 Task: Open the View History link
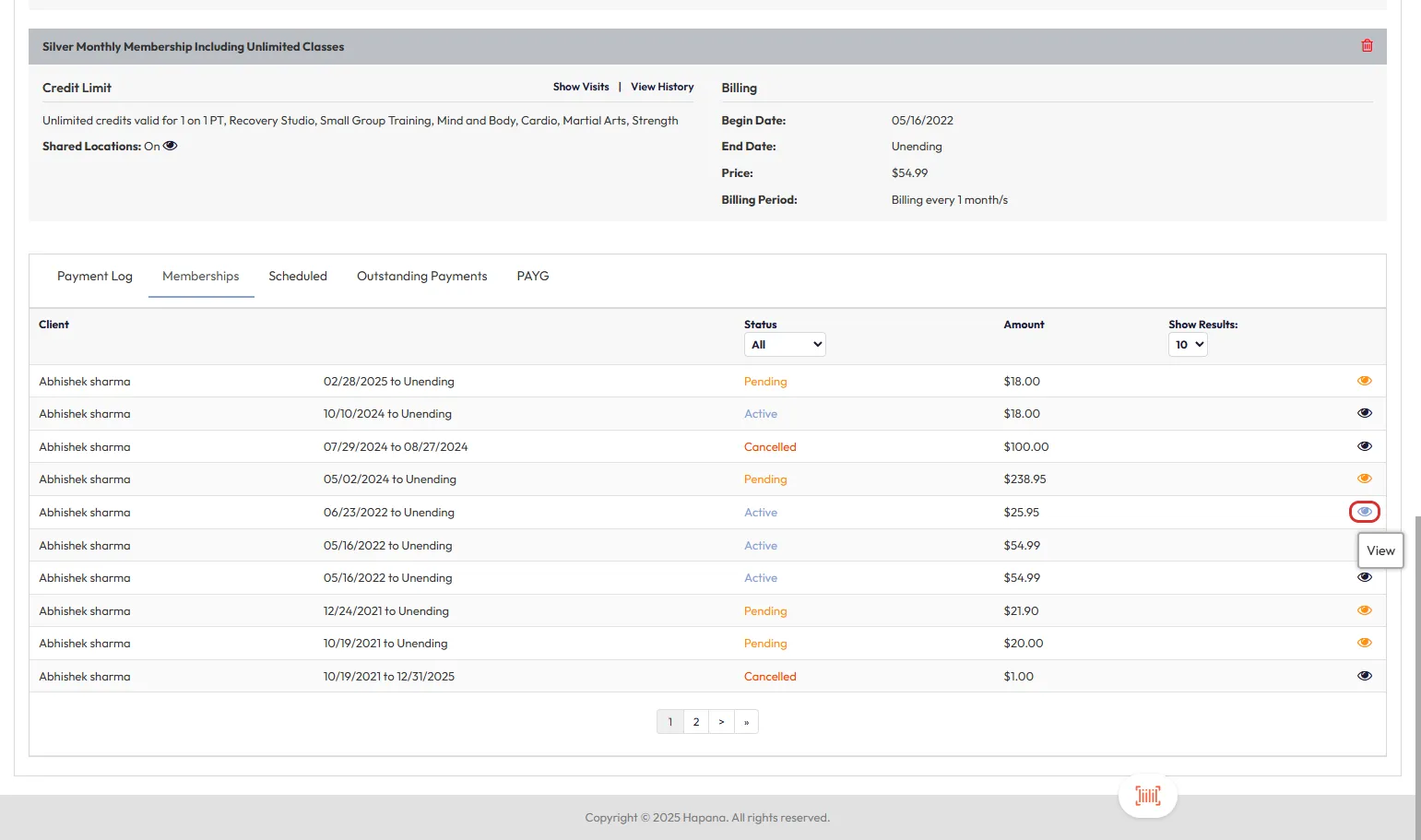pyautogui.click(x=662, y=87)
